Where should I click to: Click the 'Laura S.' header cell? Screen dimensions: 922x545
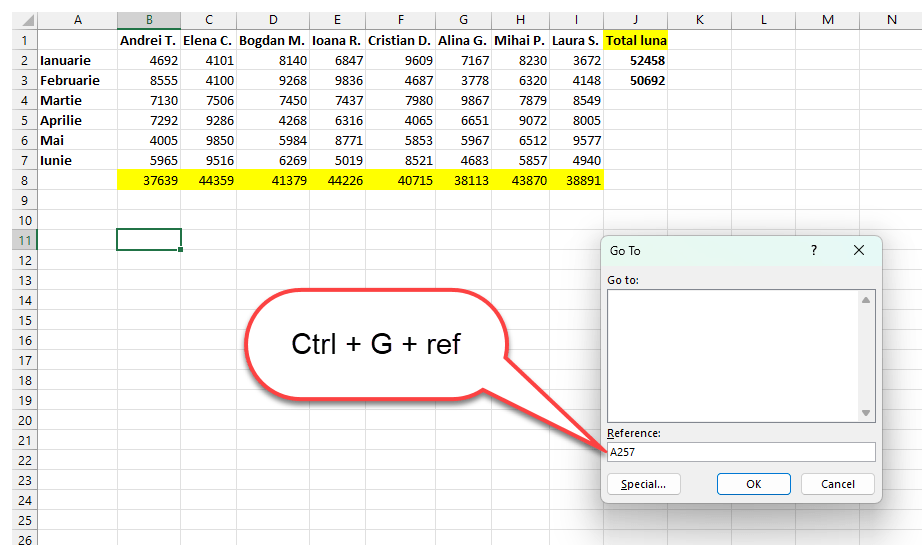(x=576, y=41)
